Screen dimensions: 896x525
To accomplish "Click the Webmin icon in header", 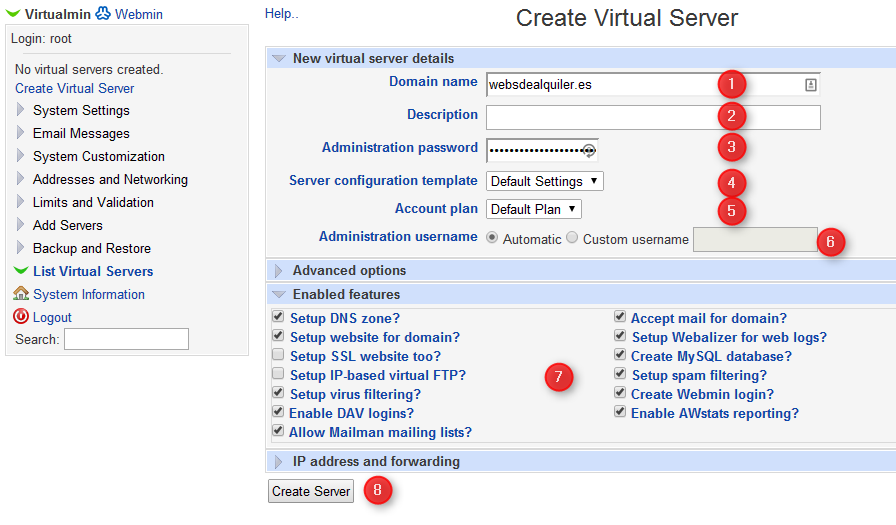I will [x=102, y=14].
